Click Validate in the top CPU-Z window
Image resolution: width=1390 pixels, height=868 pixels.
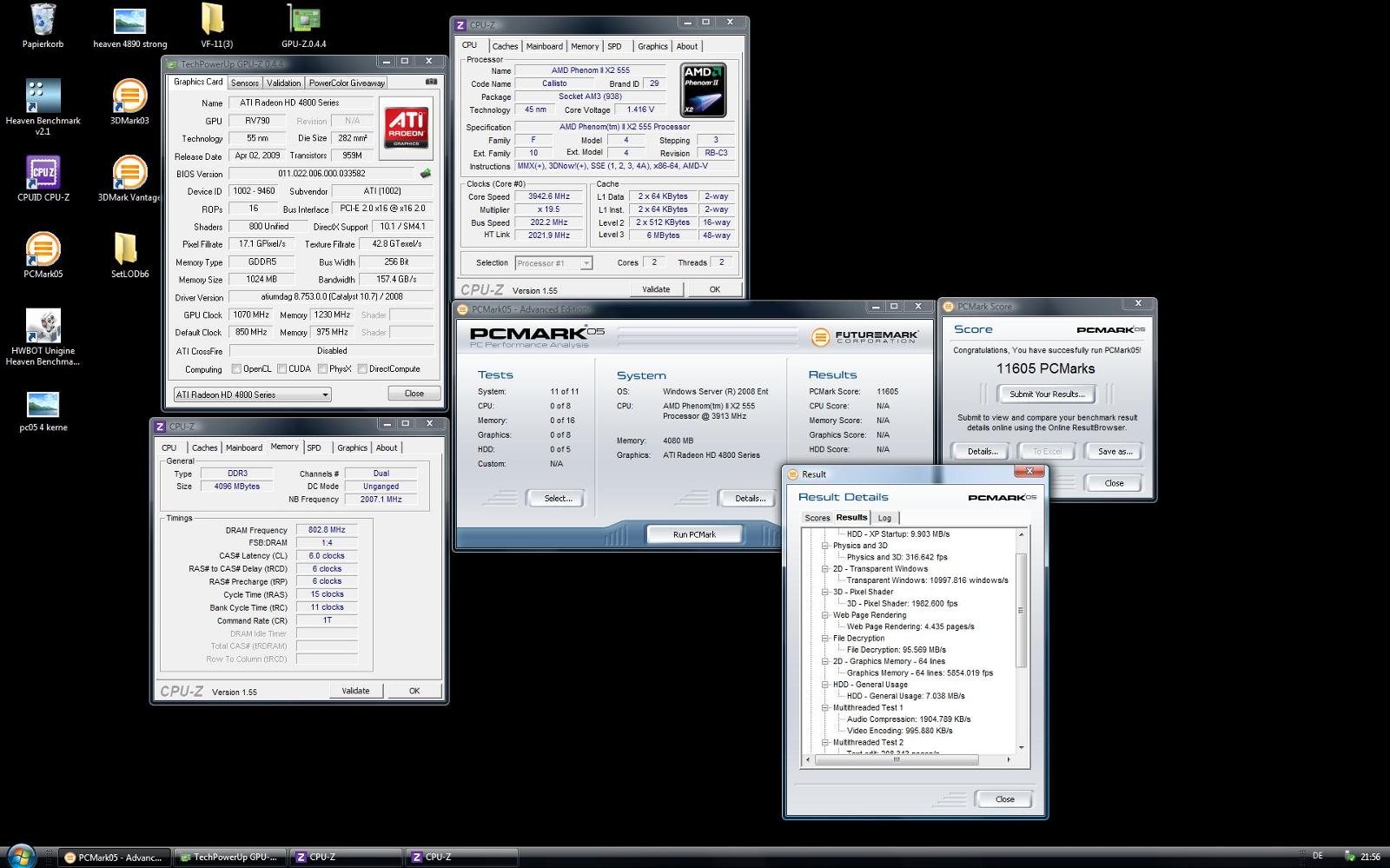[x=656, y=289]
